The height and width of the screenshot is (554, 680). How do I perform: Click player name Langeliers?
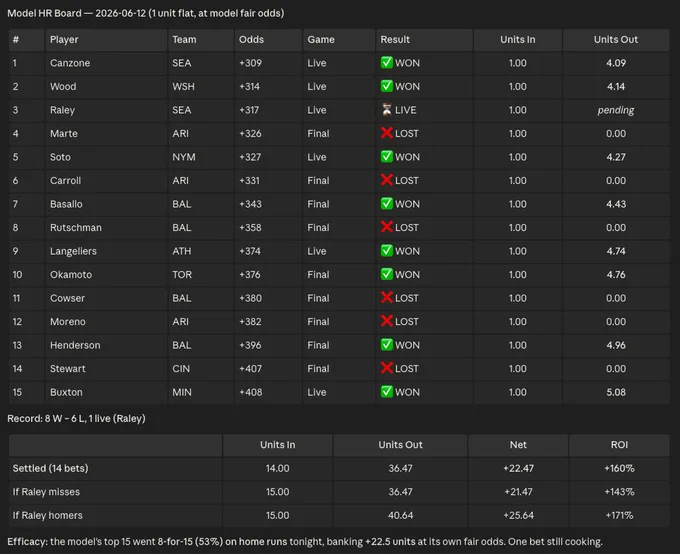point(73,251)
